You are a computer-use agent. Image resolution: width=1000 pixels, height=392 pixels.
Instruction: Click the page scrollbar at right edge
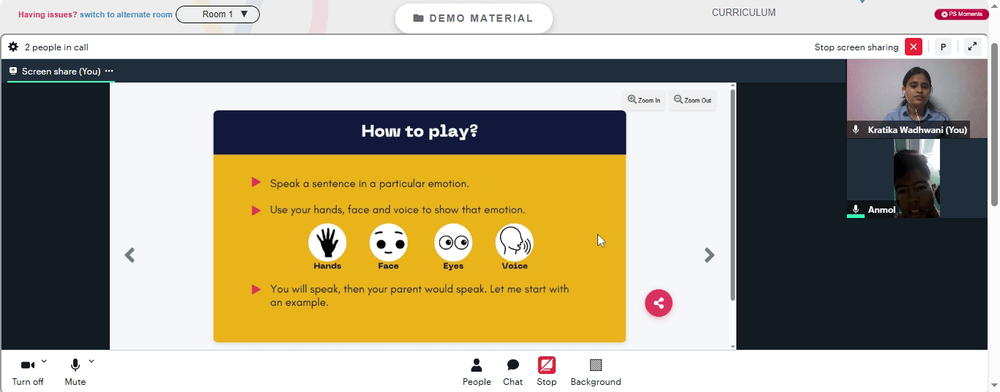995,124
